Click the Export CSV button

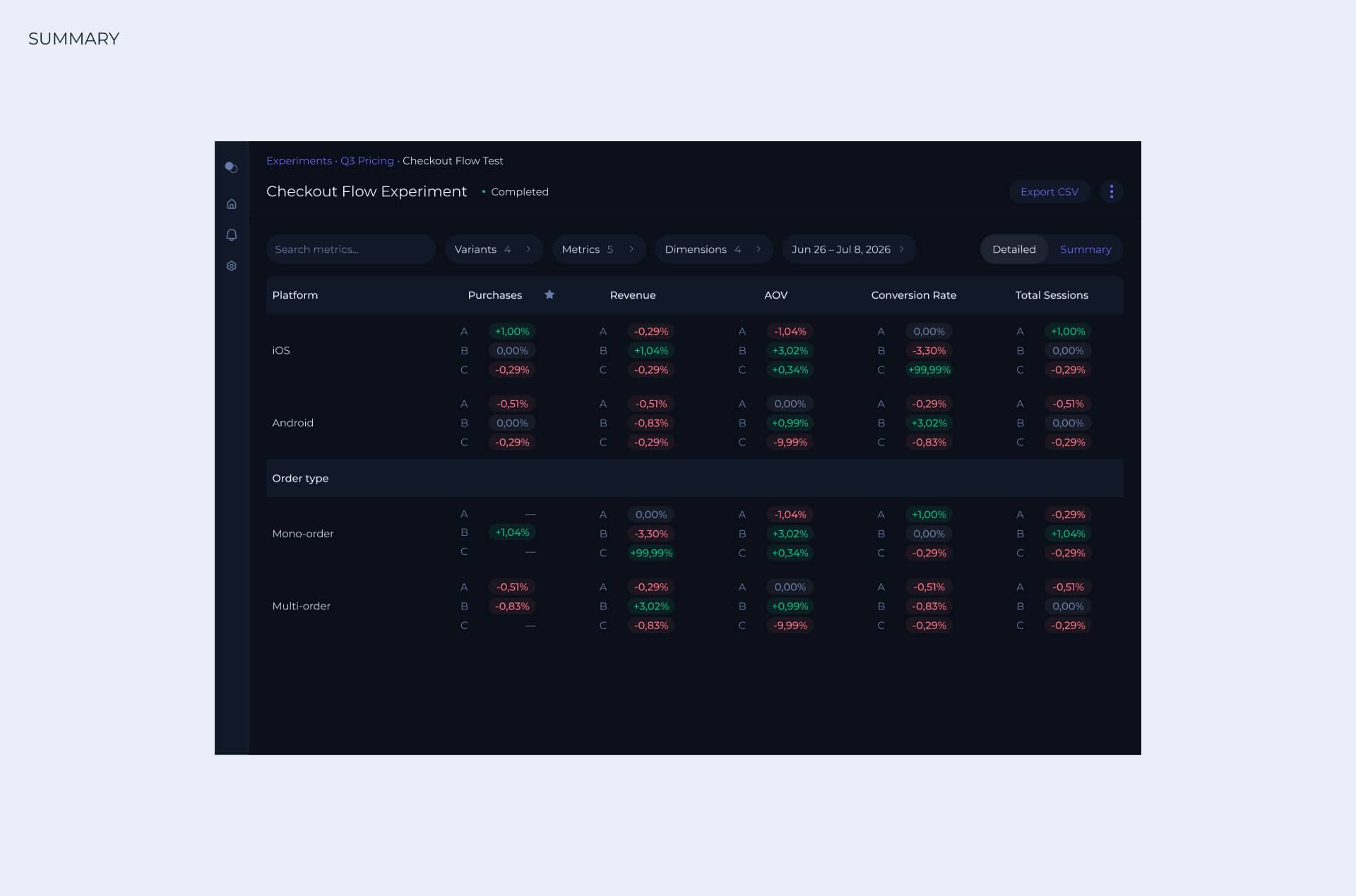pos(1049,191)
